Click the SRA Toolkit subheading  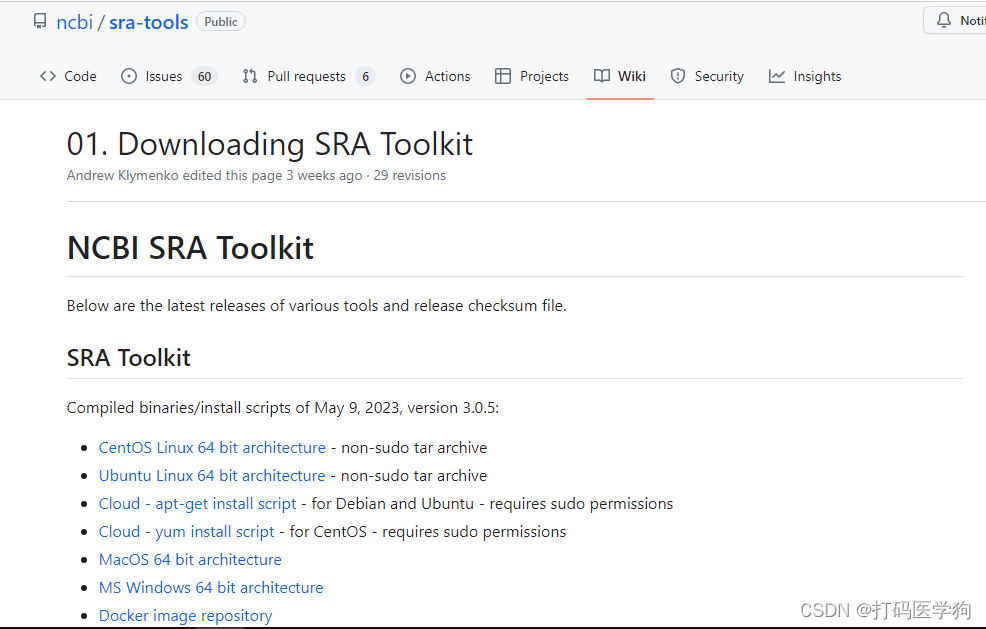128,358
